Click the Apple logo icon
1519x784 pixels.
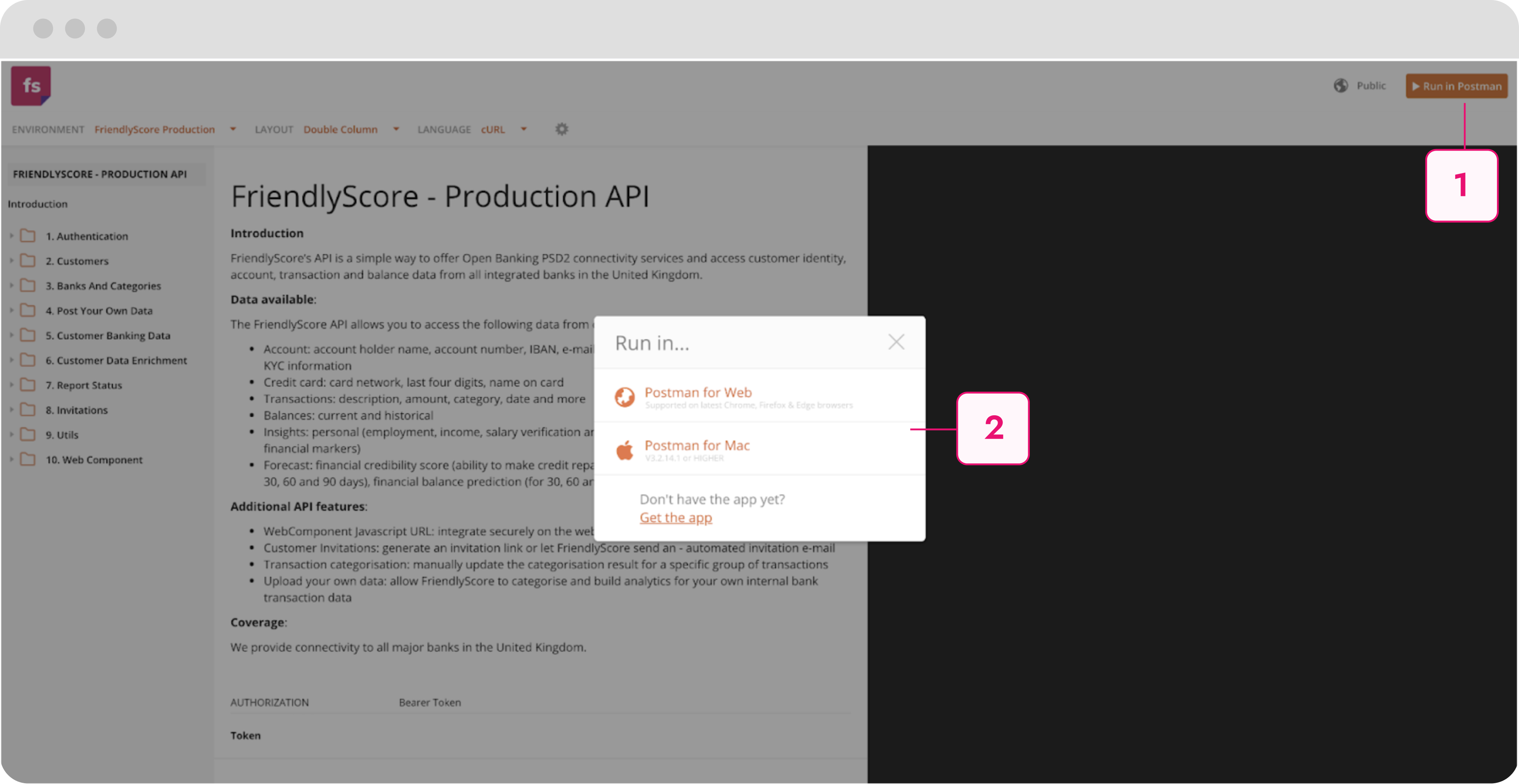pos(624,450)
